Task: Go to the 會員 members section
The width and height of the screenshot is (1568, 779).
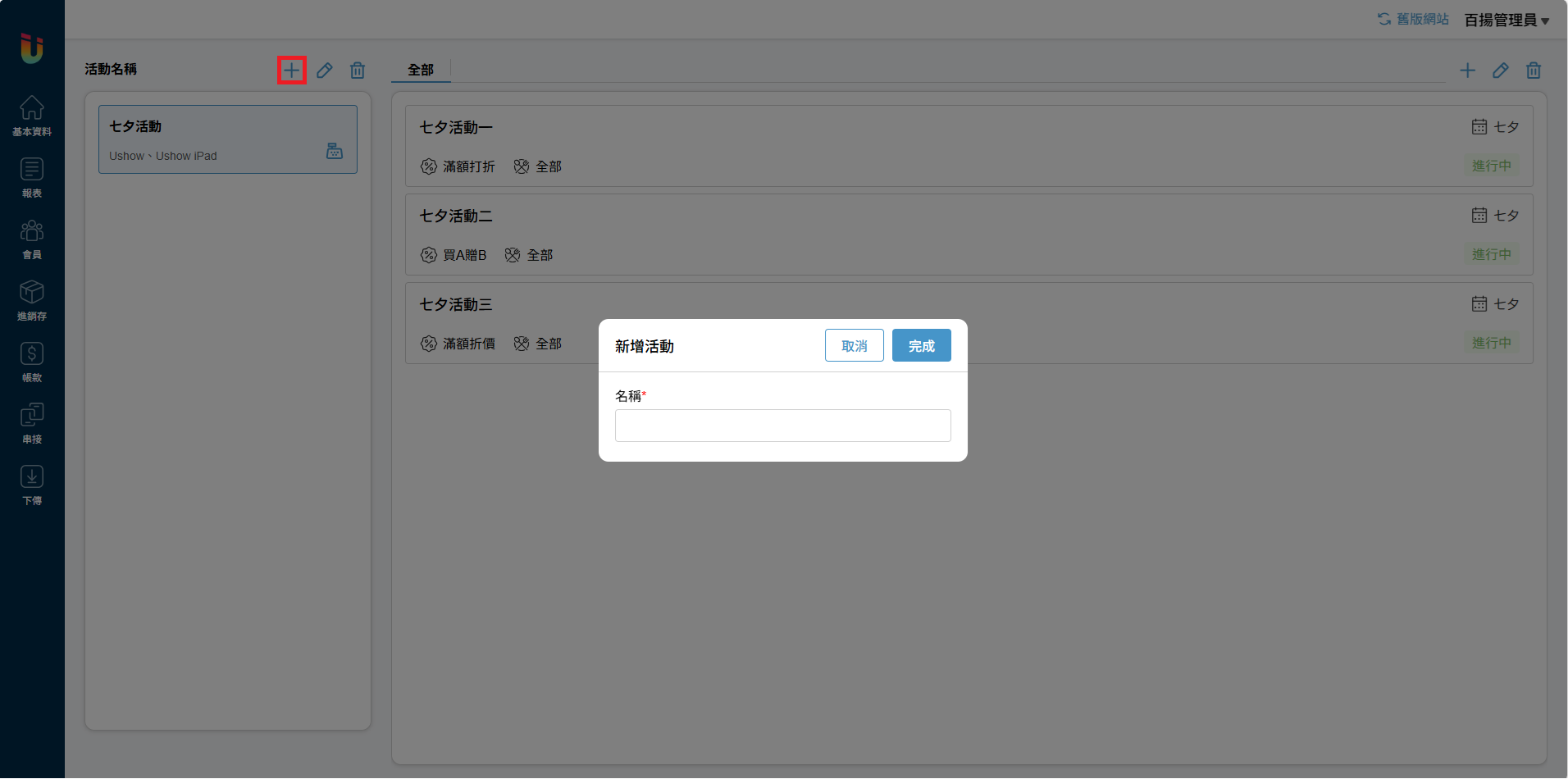Action: (32, 239)
